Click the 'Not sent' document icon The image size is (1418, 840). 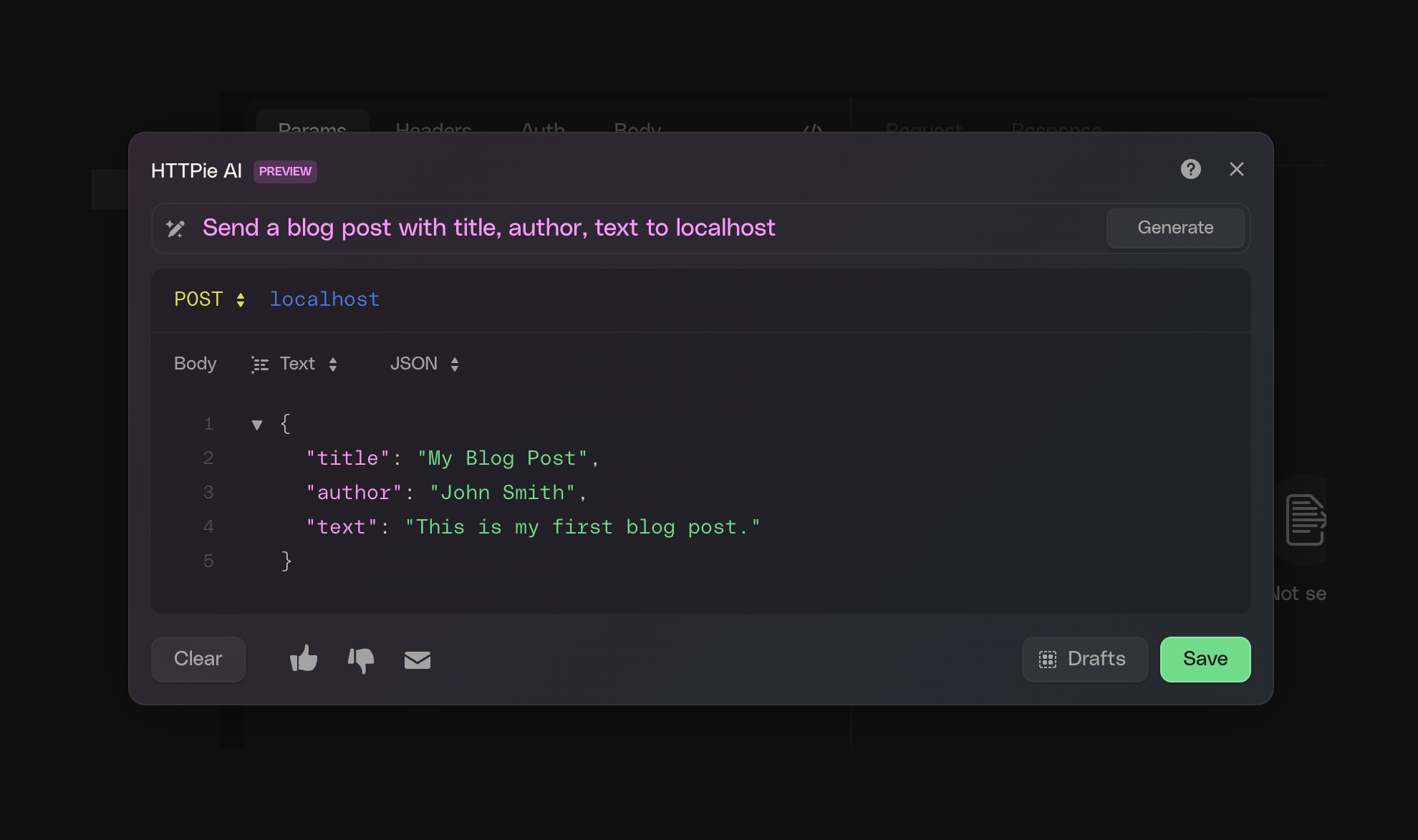click(x=1305, y=520)
